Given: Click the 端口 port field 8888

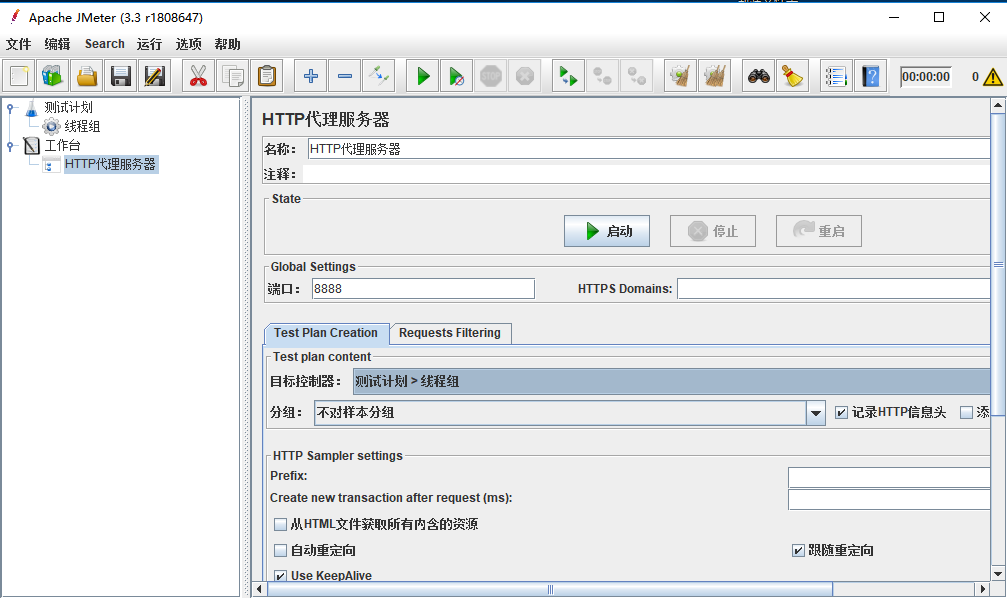Looking at the screenshot, I should tap(423, 289).
